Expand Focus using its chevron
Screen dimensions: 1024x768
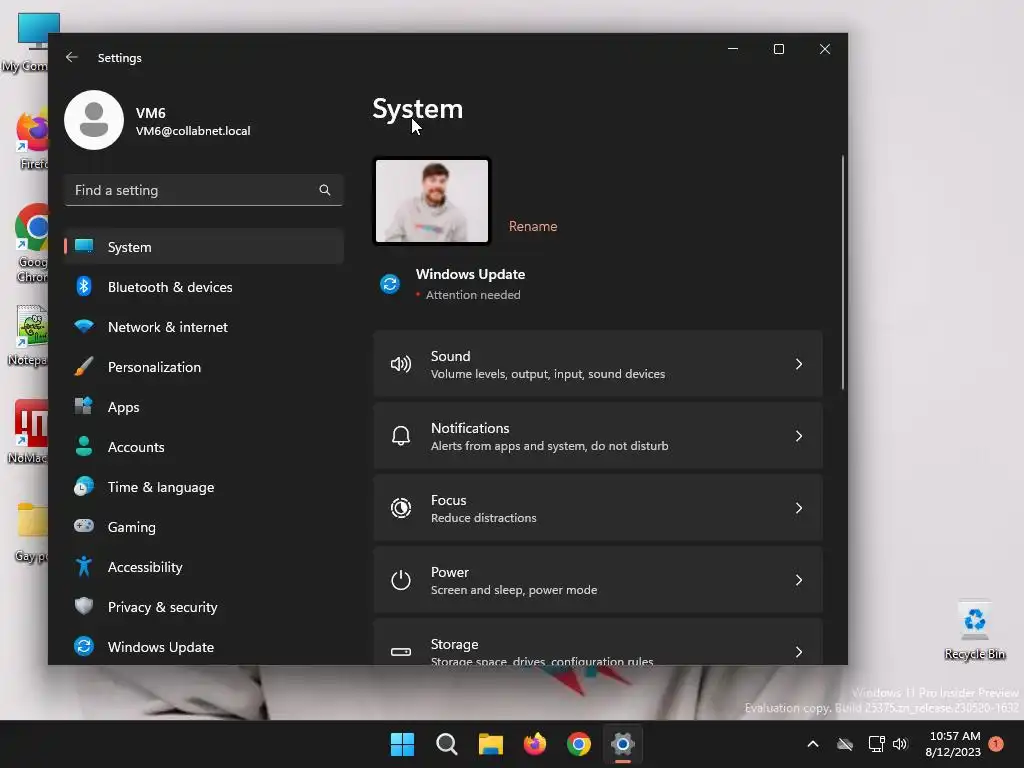coord(798,508)
